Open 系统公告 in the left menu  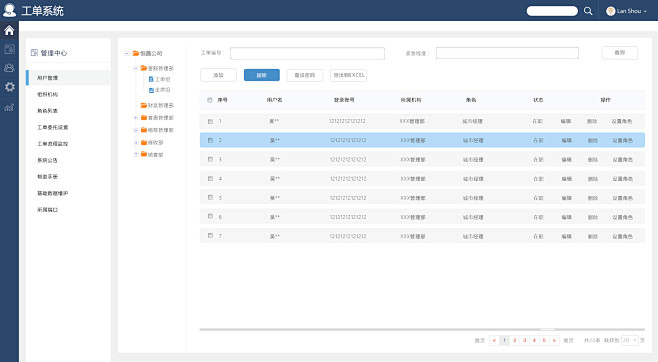pyautogui.click(x=47, y=160)
